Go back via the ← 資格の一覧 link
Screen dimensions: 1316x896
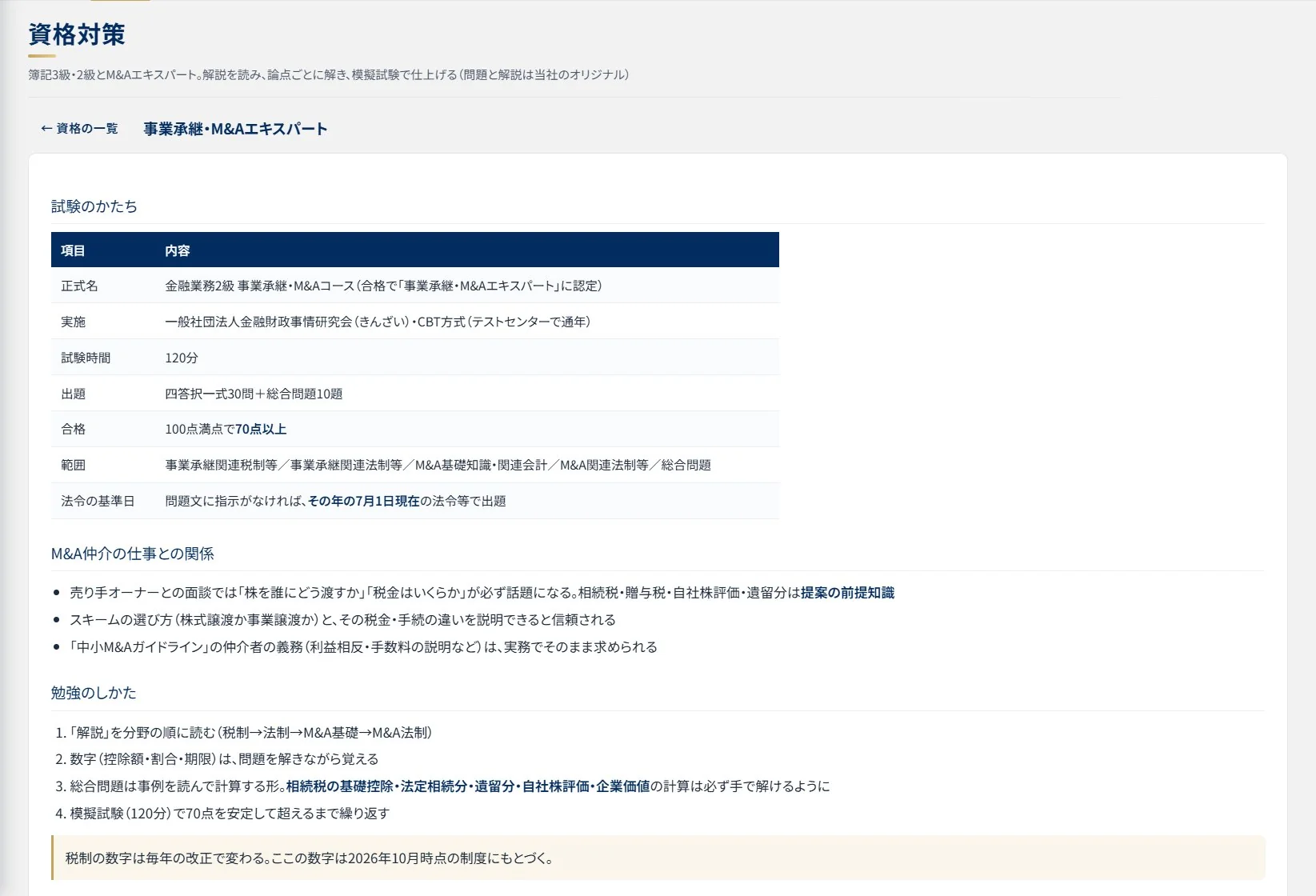click(x=79, y=129)
